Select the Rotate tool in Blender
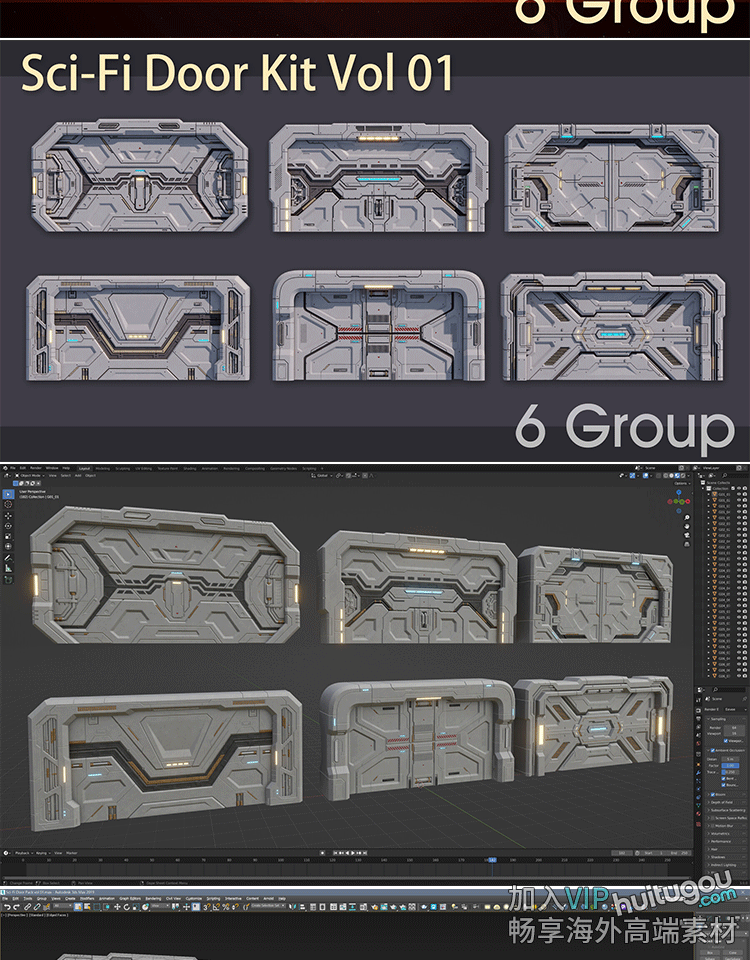The width and height of the screenshot is (750, 960). (x=9, y=526)
